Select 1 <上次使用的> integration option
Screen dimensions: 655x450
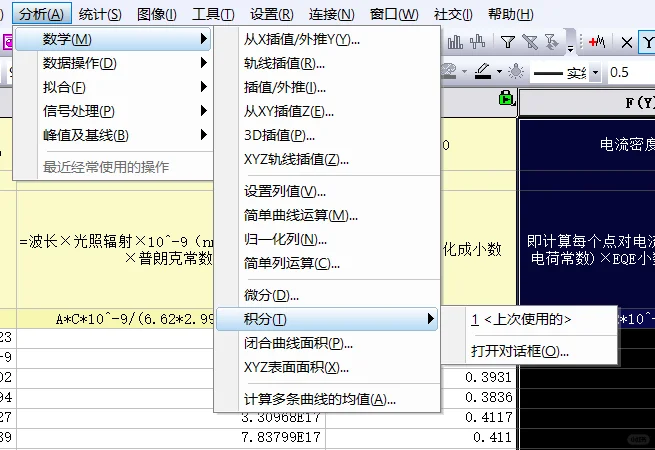pyautogui.click(x=529, y=319)
